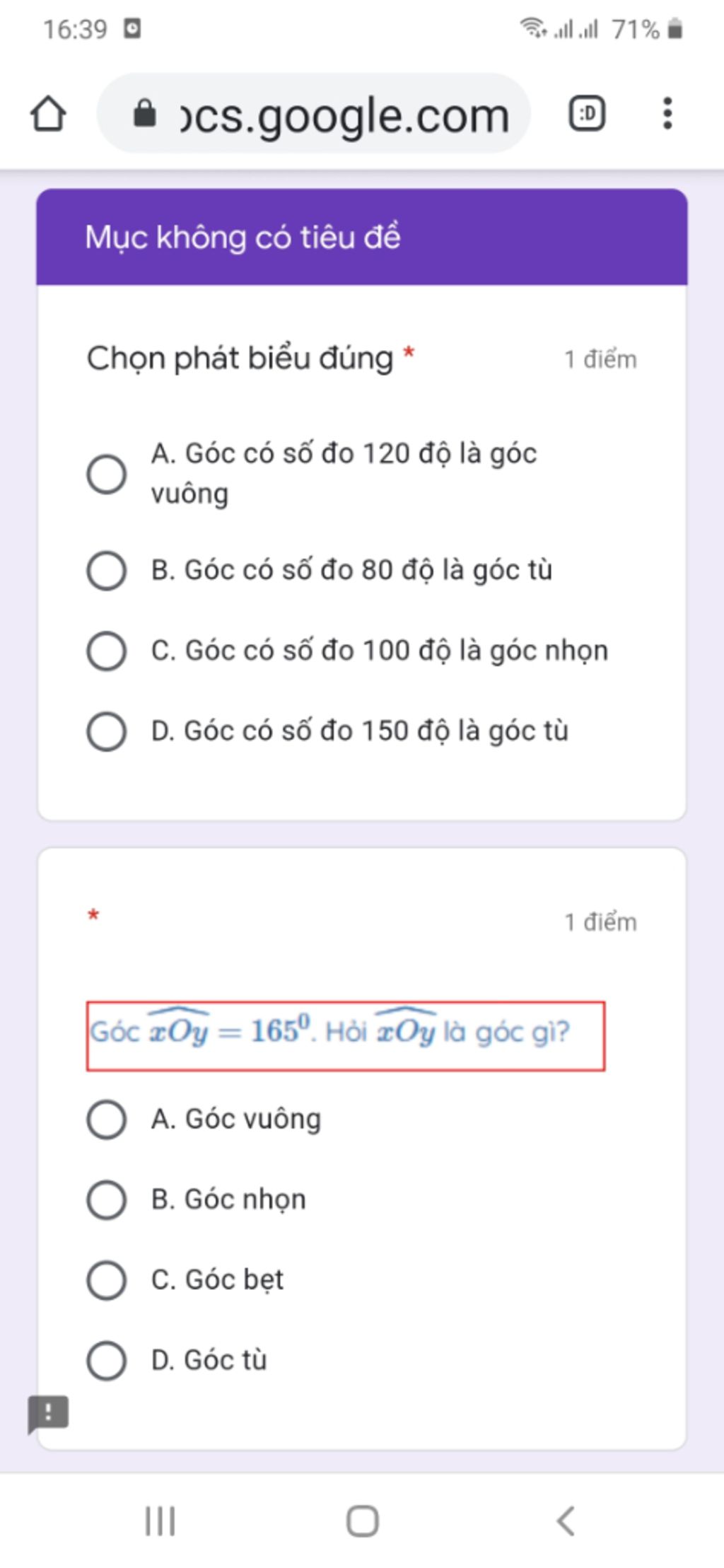Screen dimensions: 724x1568
Task: Click the report feedback flag icon
Action: point(47,1414)
